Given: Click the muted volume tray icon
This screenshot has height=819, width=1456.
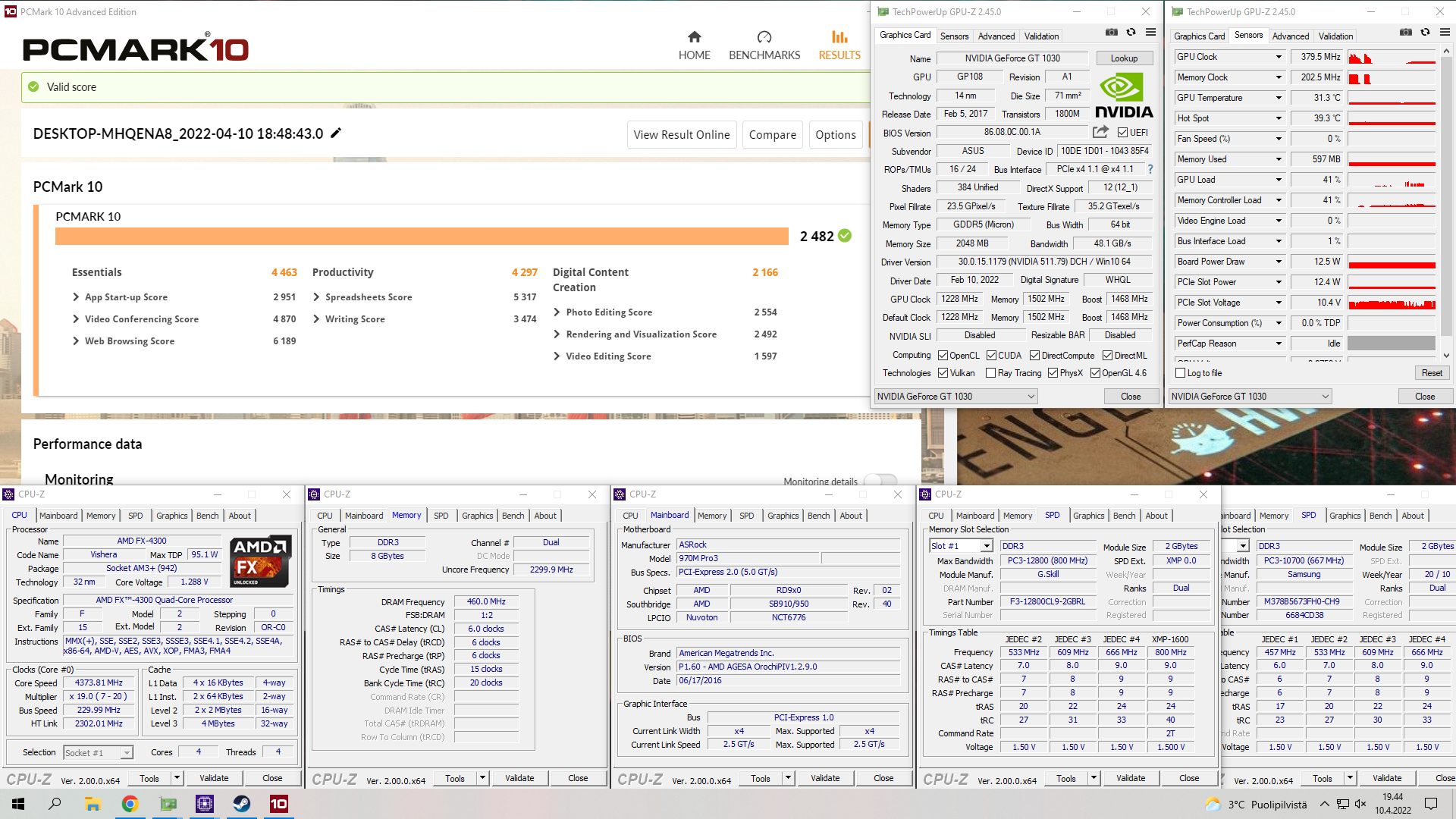Looking at the screenshot, I should coord(1360,804).
